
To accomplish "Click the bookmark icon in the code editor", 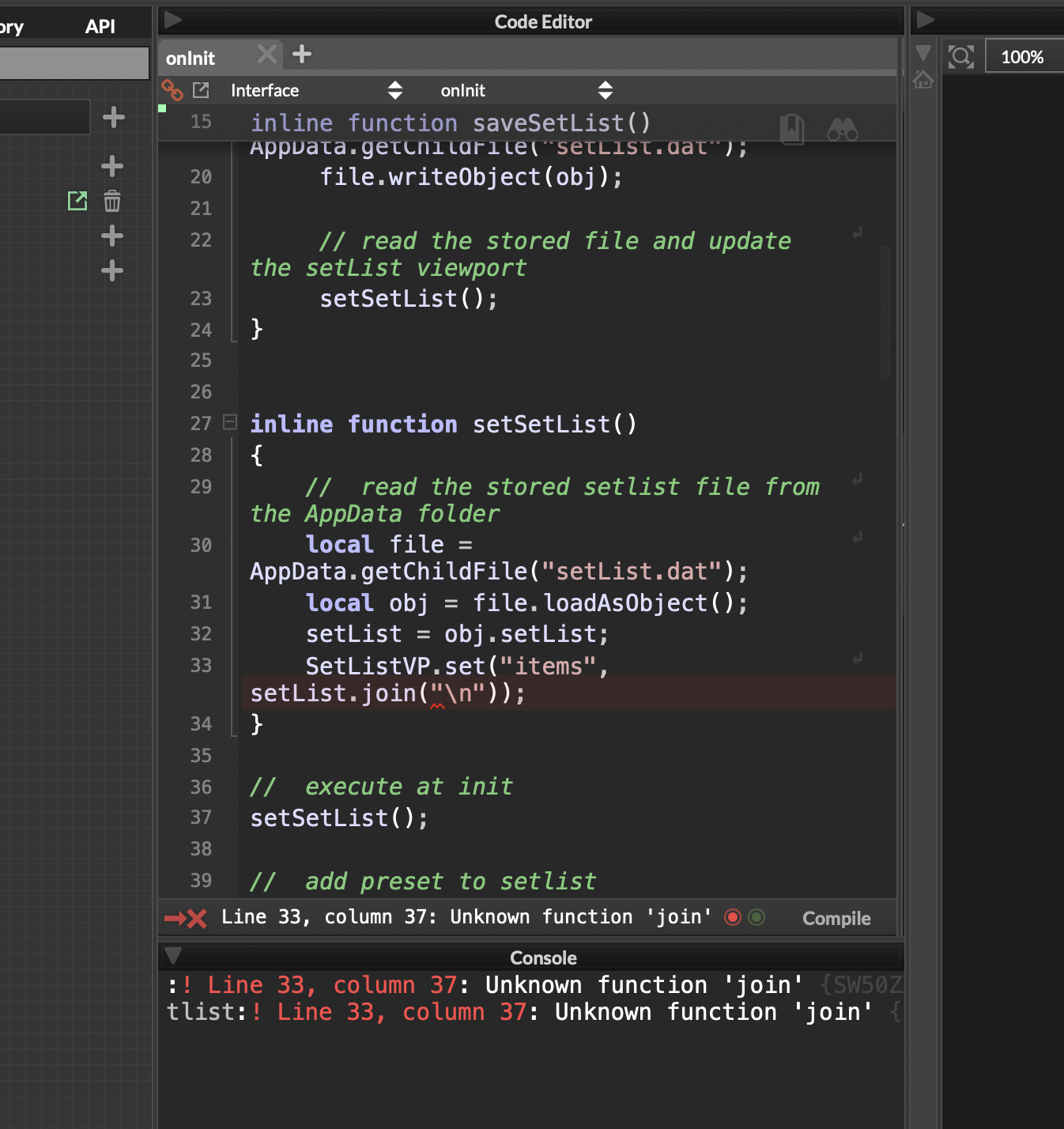I will click(791, 128).
